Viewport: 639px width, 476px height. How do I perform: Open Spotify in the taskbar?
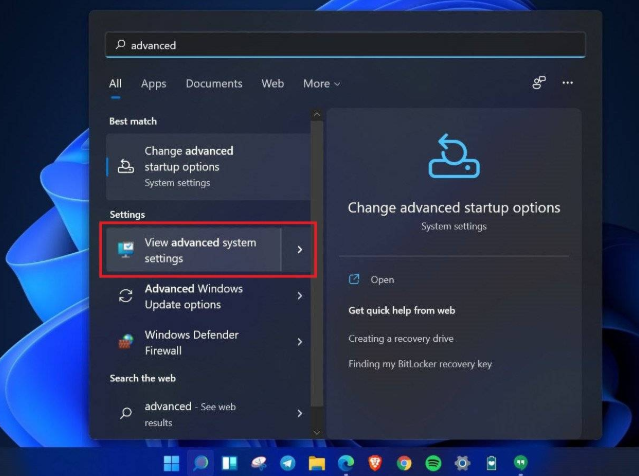(433, 463)
